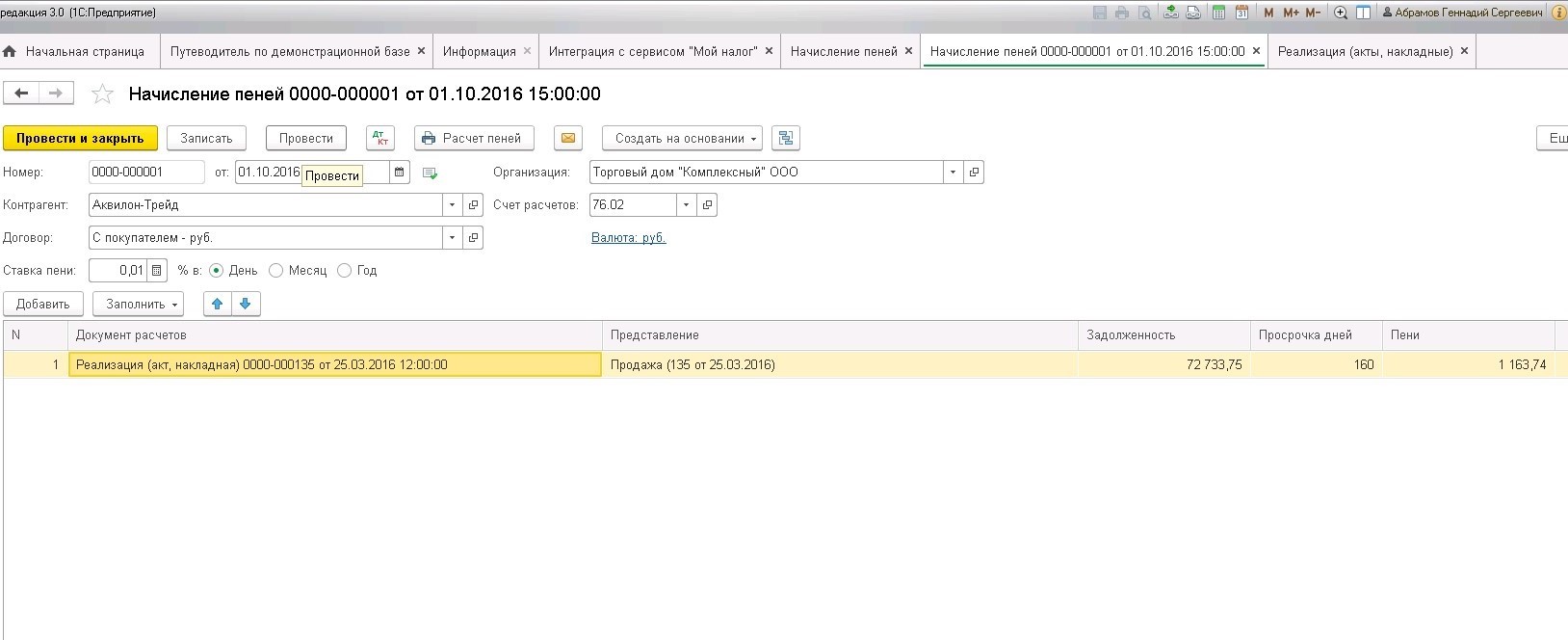This screenshot has width=1568, height=640.
Task: Select the Месяц radio button
Action: [x=276, y=271]
